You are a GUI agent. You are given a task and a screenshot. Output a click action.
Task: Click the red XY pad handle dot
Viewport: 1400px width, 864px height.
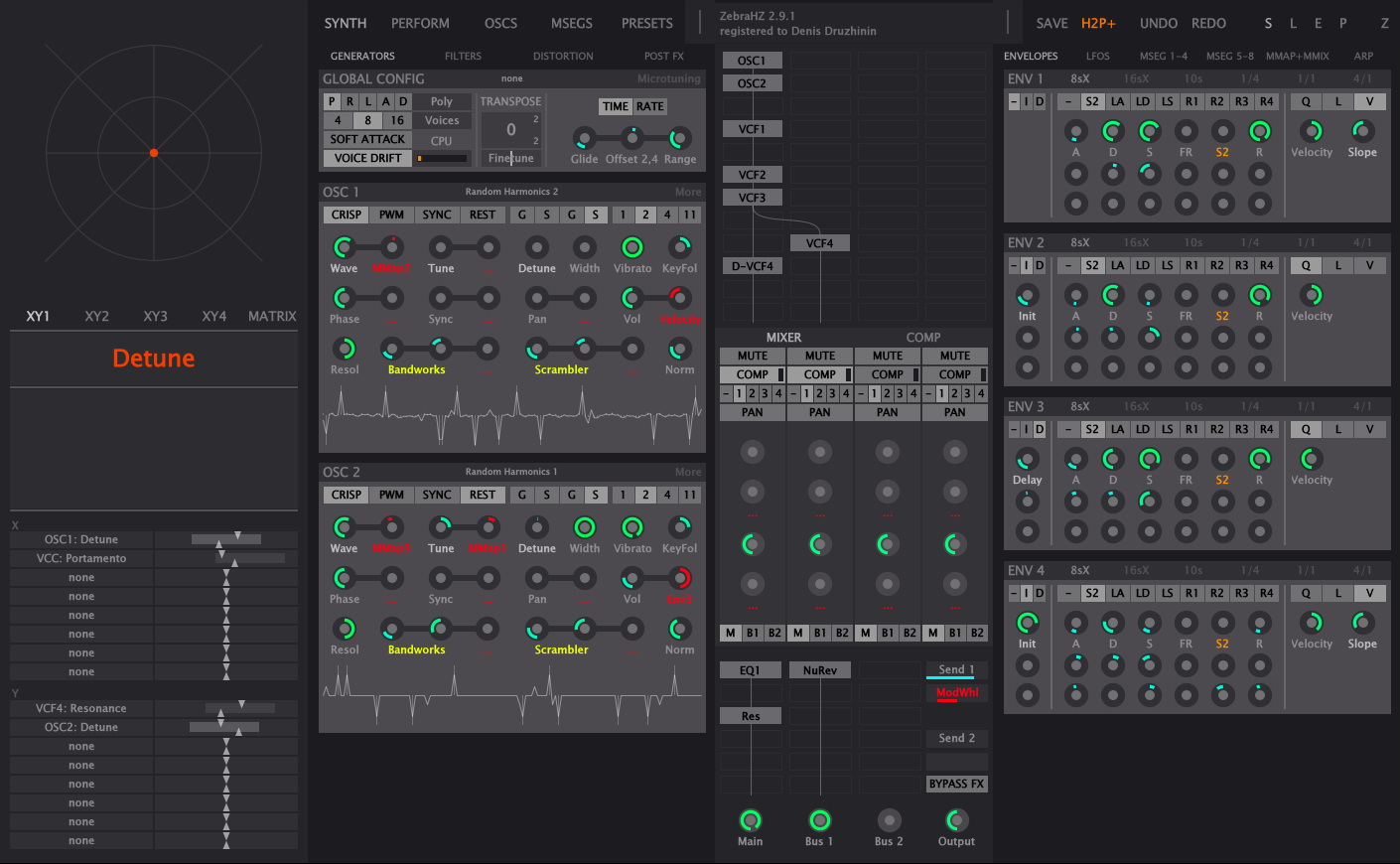154,153
